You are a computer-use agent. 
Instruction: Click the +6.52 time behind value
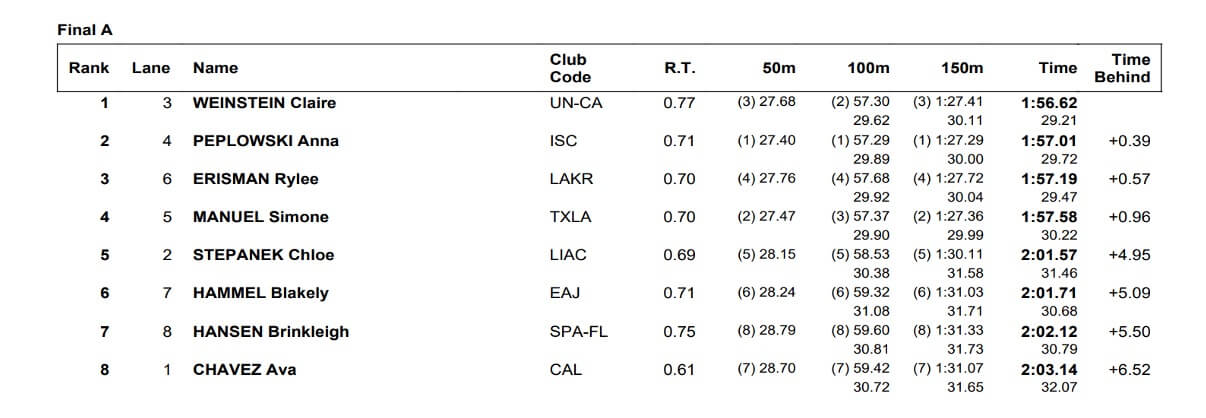1129,370
